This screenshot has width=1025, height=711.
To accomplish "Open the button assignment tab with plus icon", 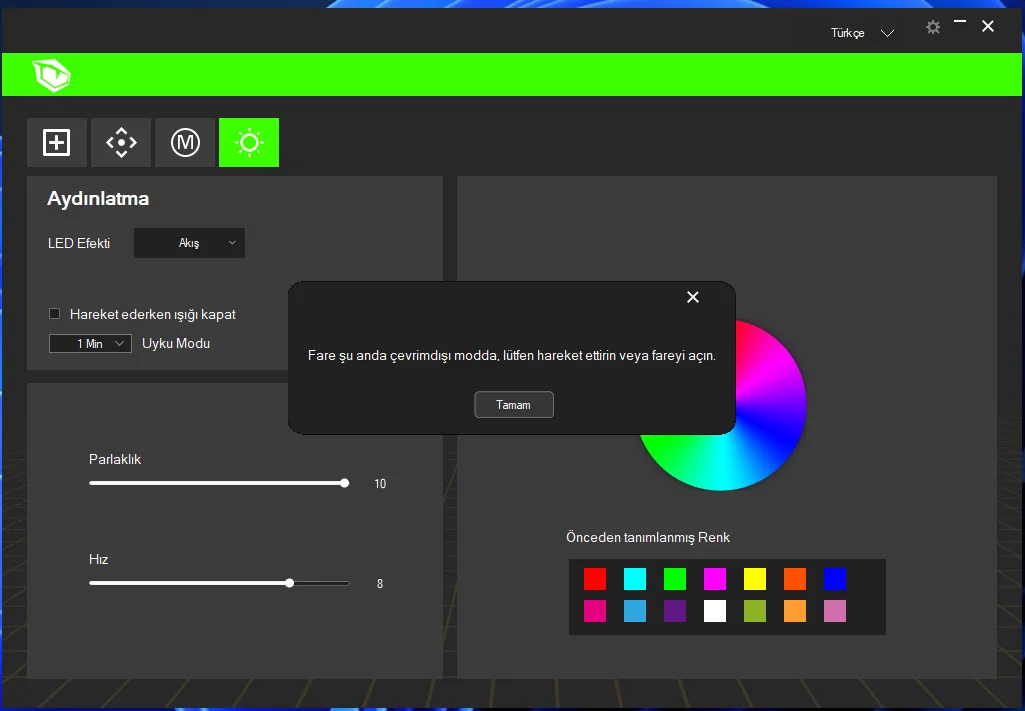I will [57, 142].
